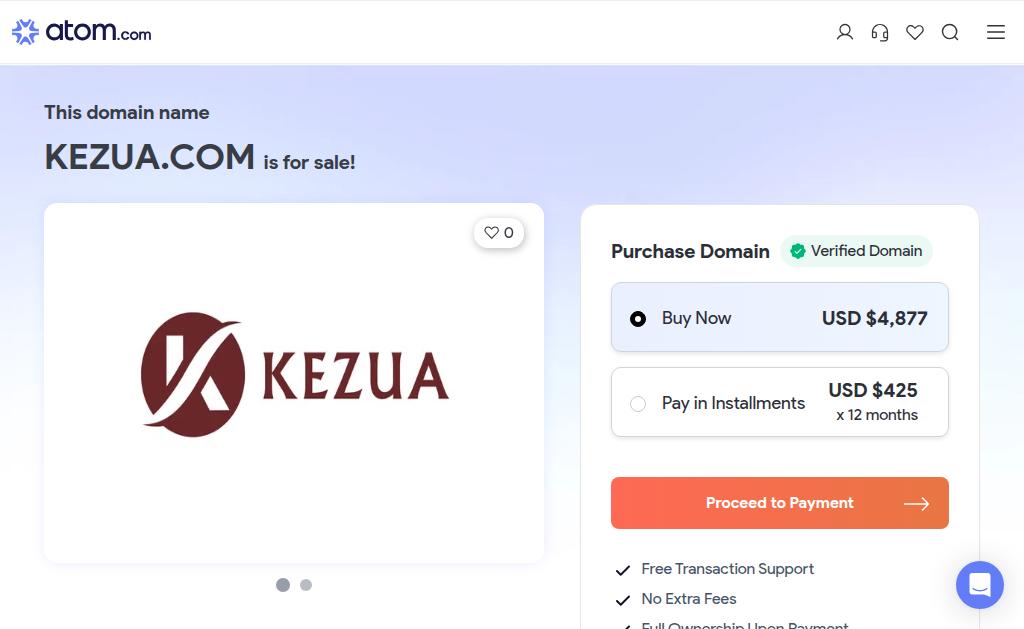Click the arrow on Proceed to Payment

click(916, 504)
